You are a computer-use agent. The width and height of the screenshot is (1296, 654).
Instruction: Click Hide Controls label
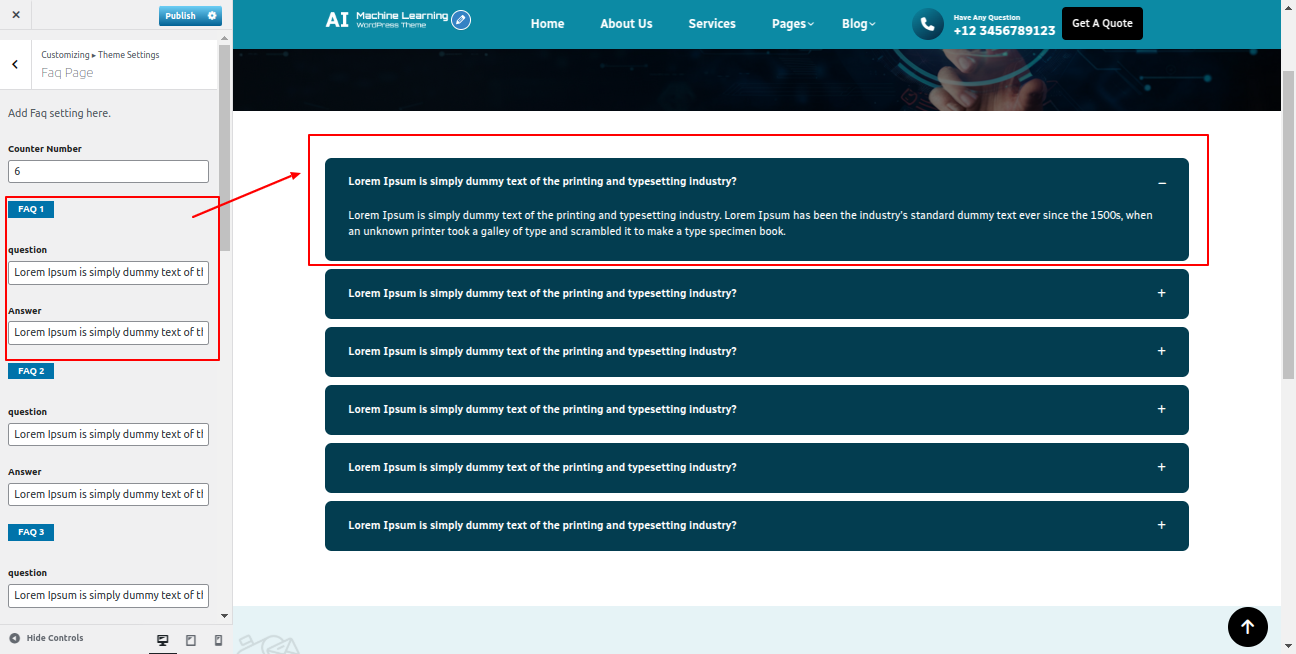pos(55,638)
